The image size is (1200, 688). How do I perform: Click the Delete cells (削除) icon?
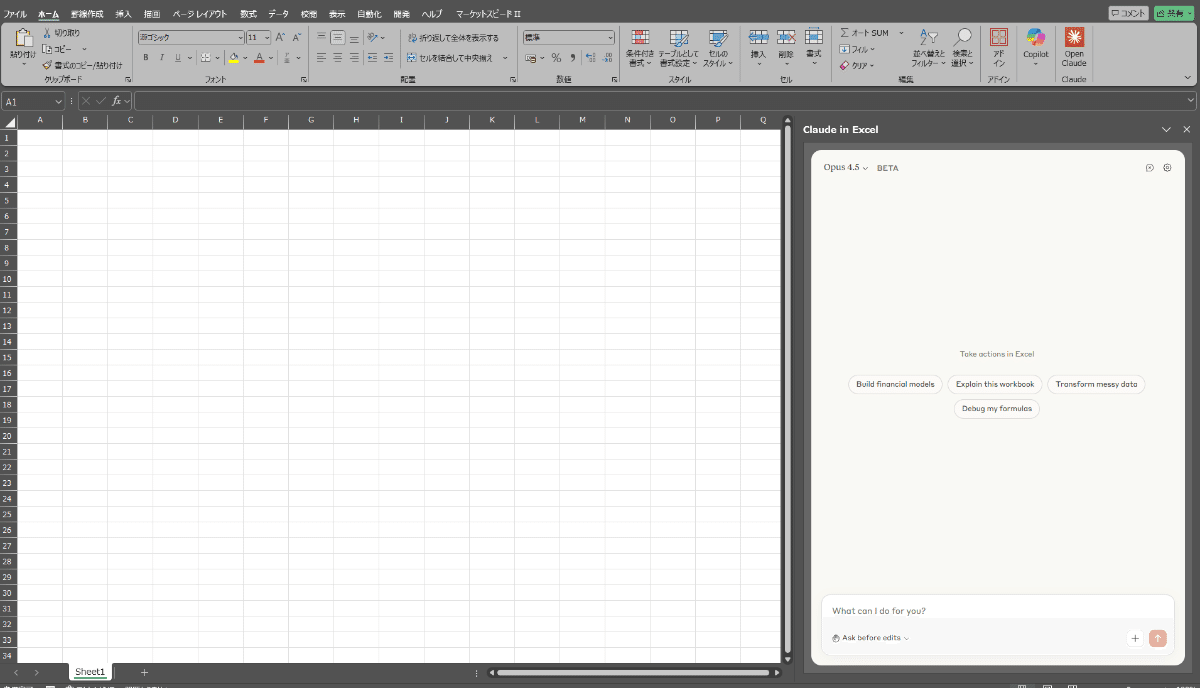[x=786, y=37]
